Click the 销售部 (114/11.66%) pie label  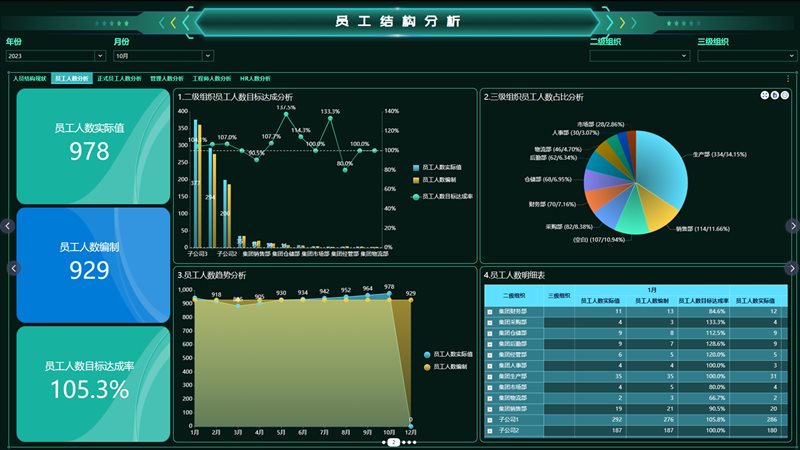pyautogui.click(x=703, y=229)
